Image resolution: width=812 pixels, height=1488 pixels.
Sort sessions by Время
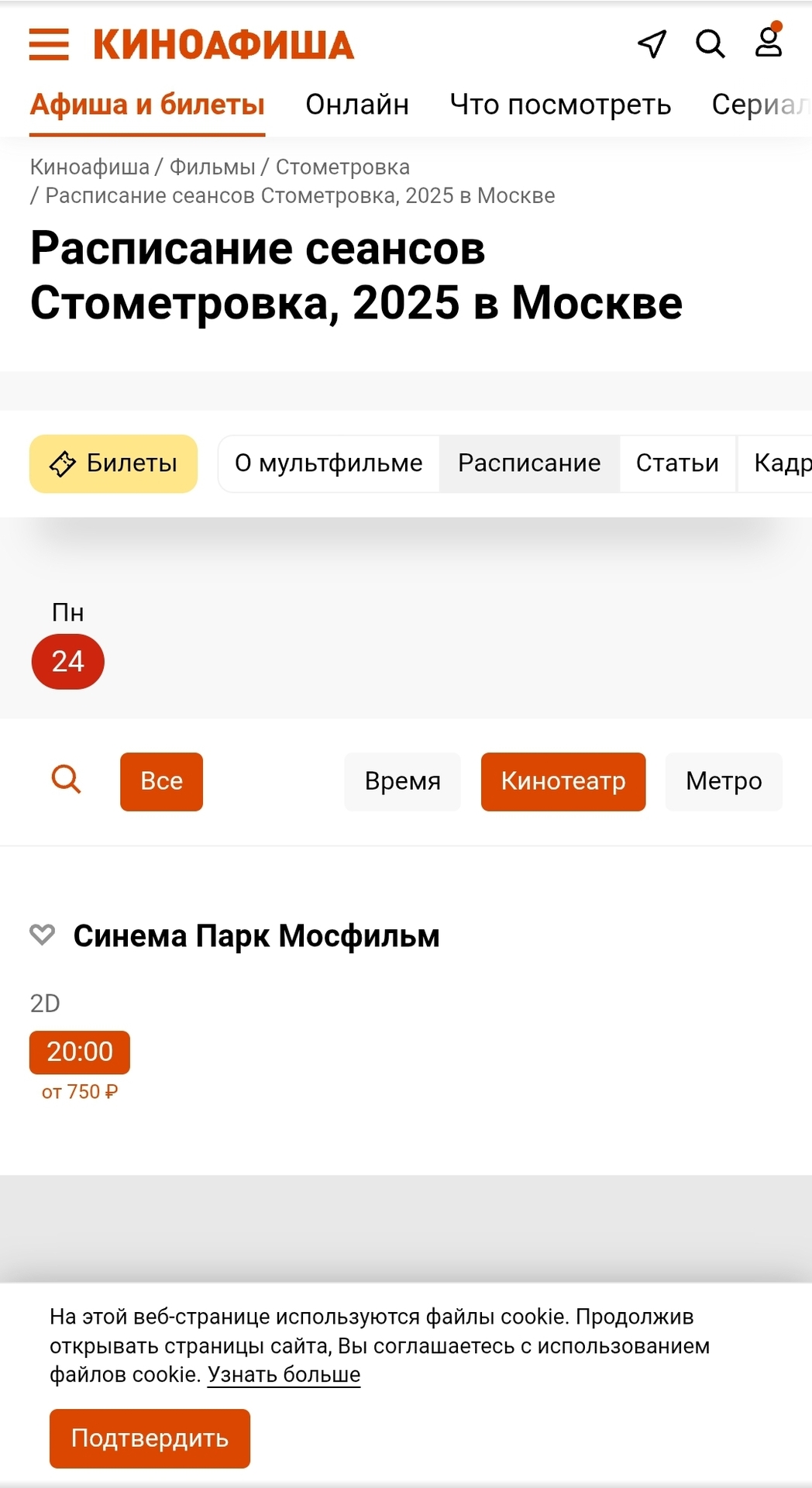(x=402, y=781)
